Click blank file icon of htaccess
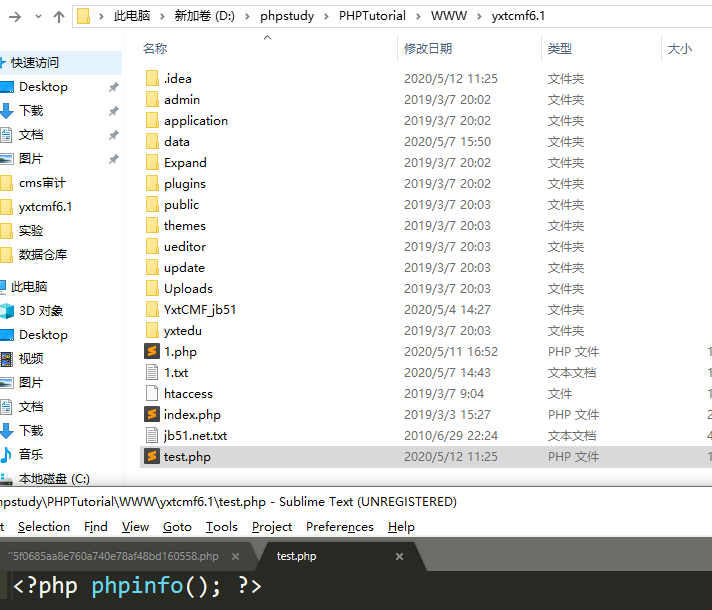The width and height of the screenshot is (712, 610). click(x=152, y=393)
